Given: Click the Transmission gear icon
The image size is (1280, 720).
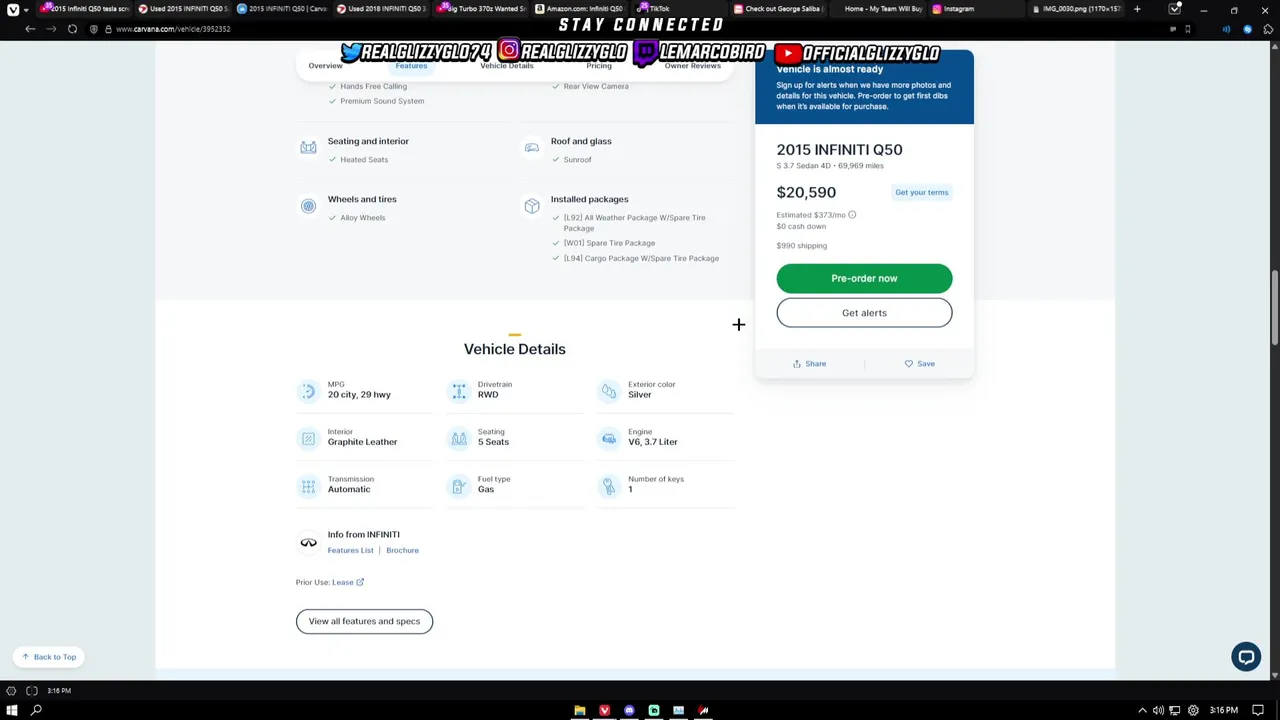Looking at the screenshot, I should (x=308, y=486).
